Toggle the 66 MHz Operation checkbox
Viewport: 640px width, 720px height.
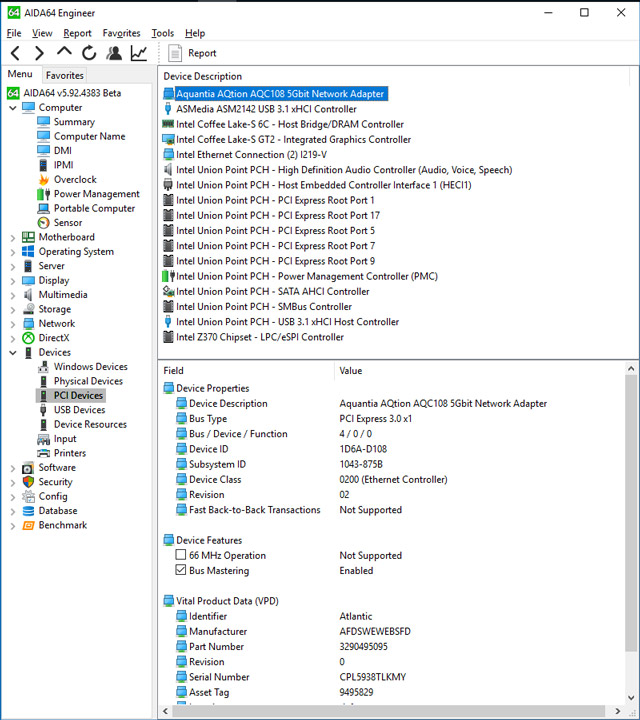[x=181, y=555]
